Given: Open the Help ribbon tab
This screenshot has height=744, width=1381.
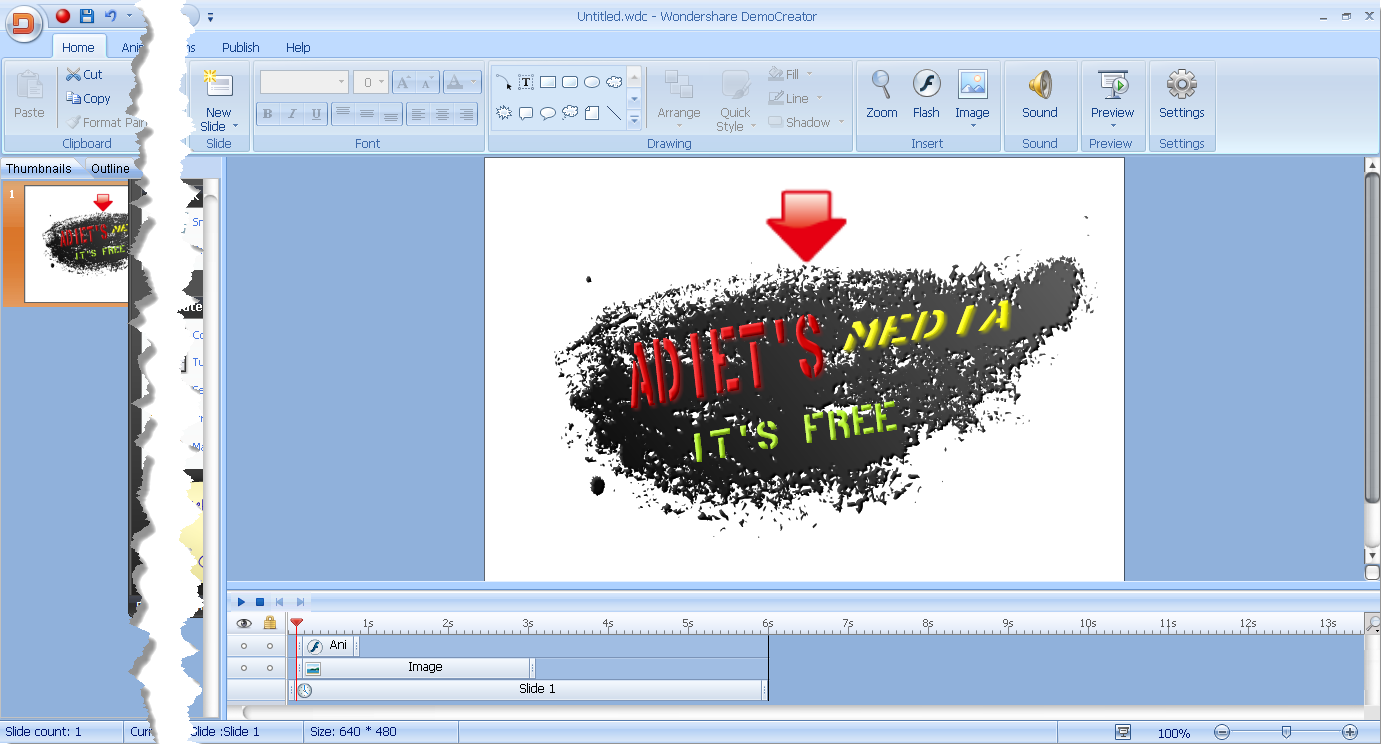Looking at the screenshot, I should [298, 47].
